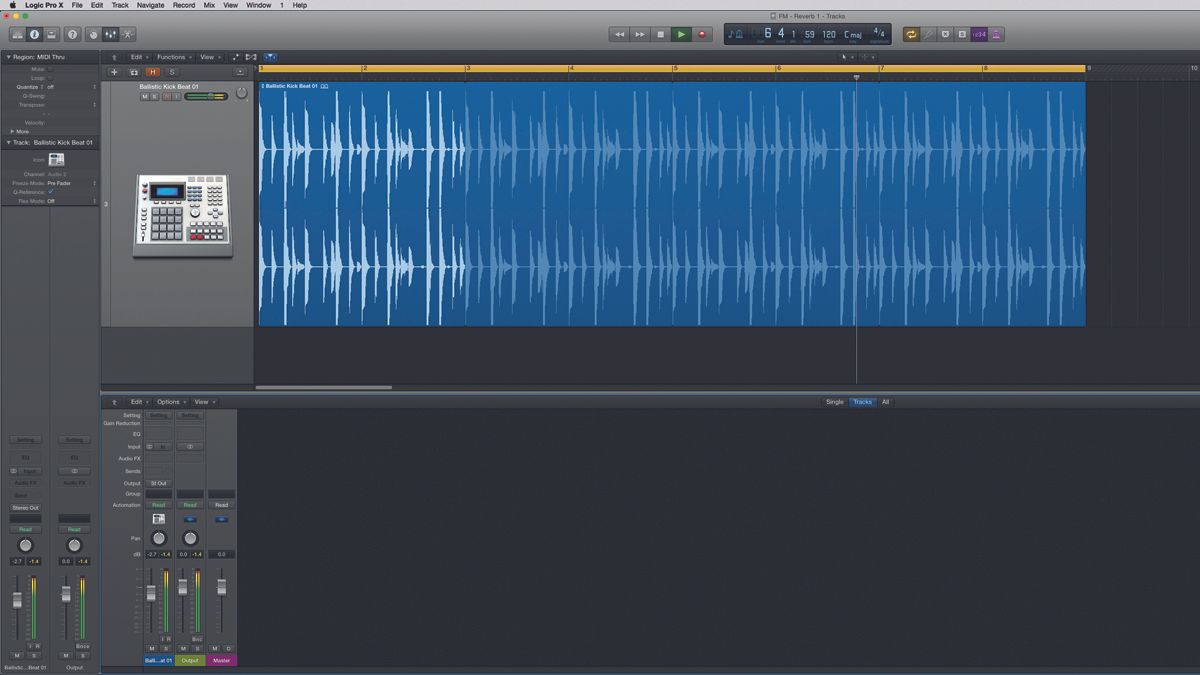Click the Smart Controls icon
This screenshot has width=1200, height=675.
[x=93, y=34]
